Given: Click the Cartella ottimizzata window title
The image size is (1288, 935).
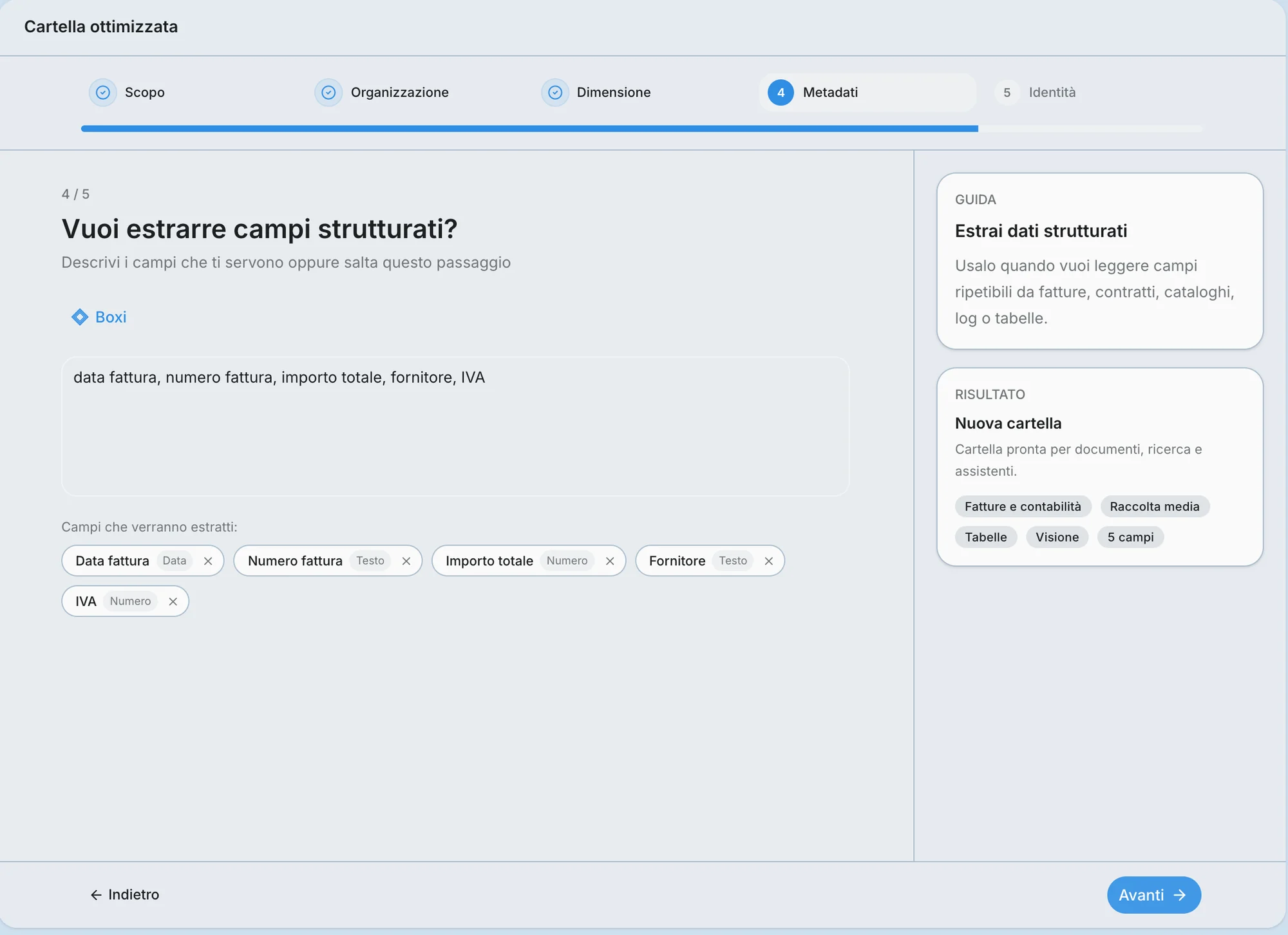Looking at the screenshot, I should pyautogui.click(x=101, y=26).
